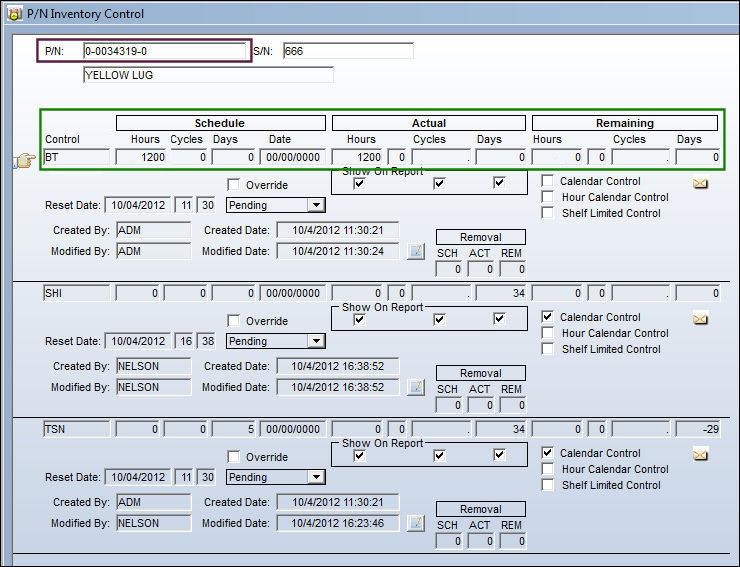Uncheck first Show On Report box for TSN
Image resolution: width=740 pixels, height=567 pixels.
359,455
